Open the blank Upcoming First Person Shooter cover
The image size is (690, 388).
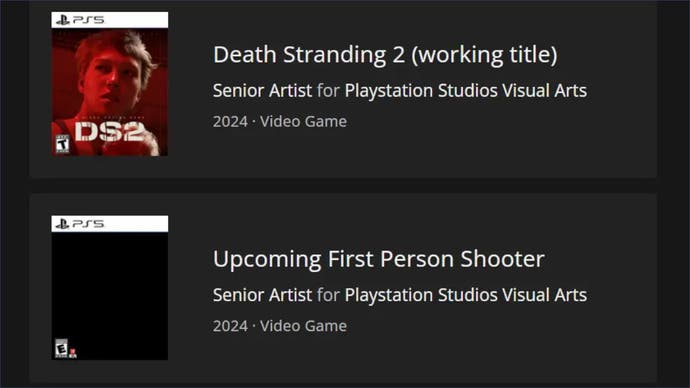coord(110,288)
